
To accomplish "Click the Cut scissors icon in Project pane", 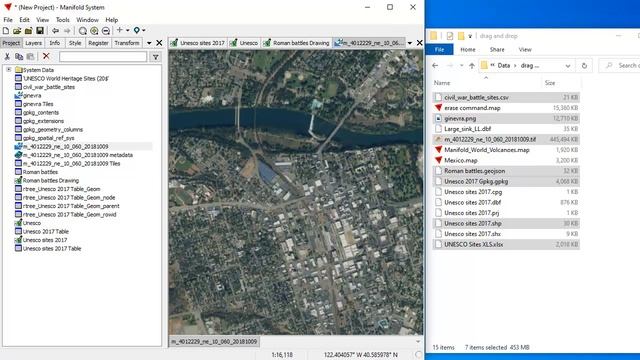I will tap(7, 57).
